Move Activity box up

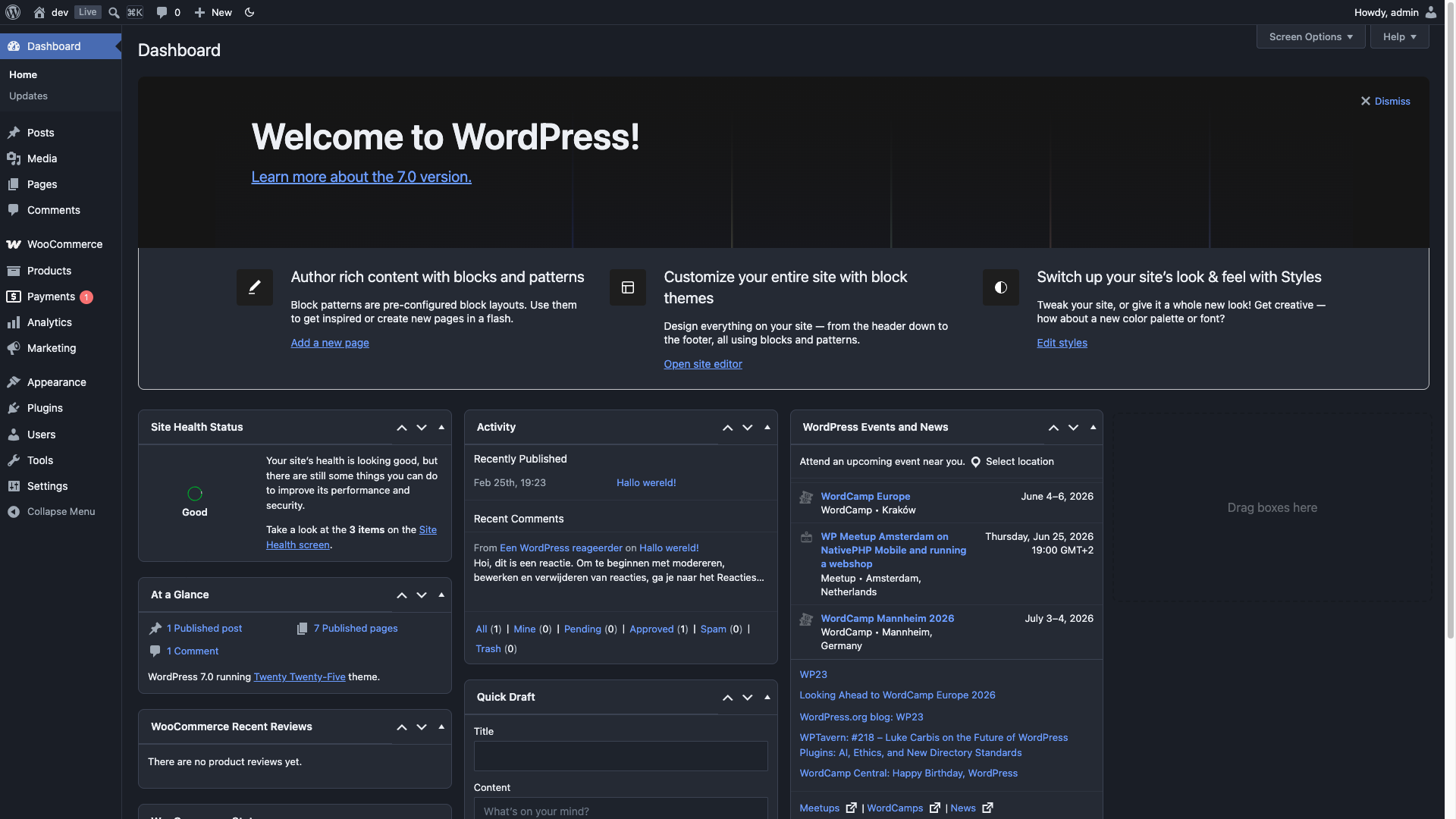pos(728,428)
